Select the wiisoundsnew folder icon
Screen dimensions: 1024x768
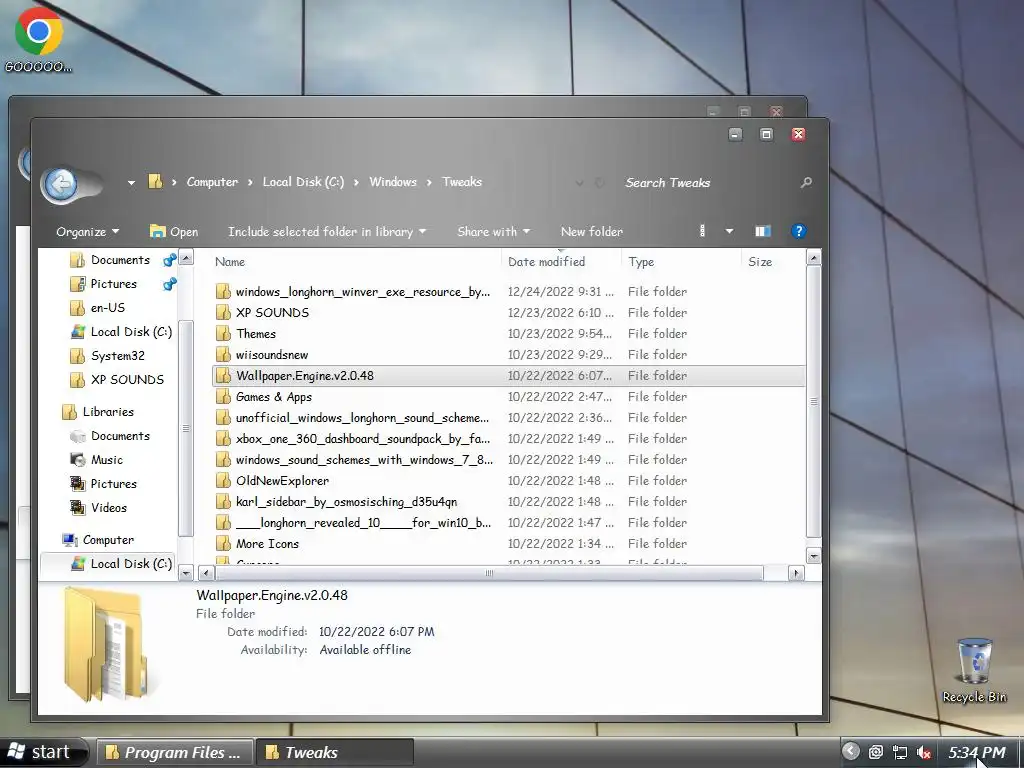(223, 355)
